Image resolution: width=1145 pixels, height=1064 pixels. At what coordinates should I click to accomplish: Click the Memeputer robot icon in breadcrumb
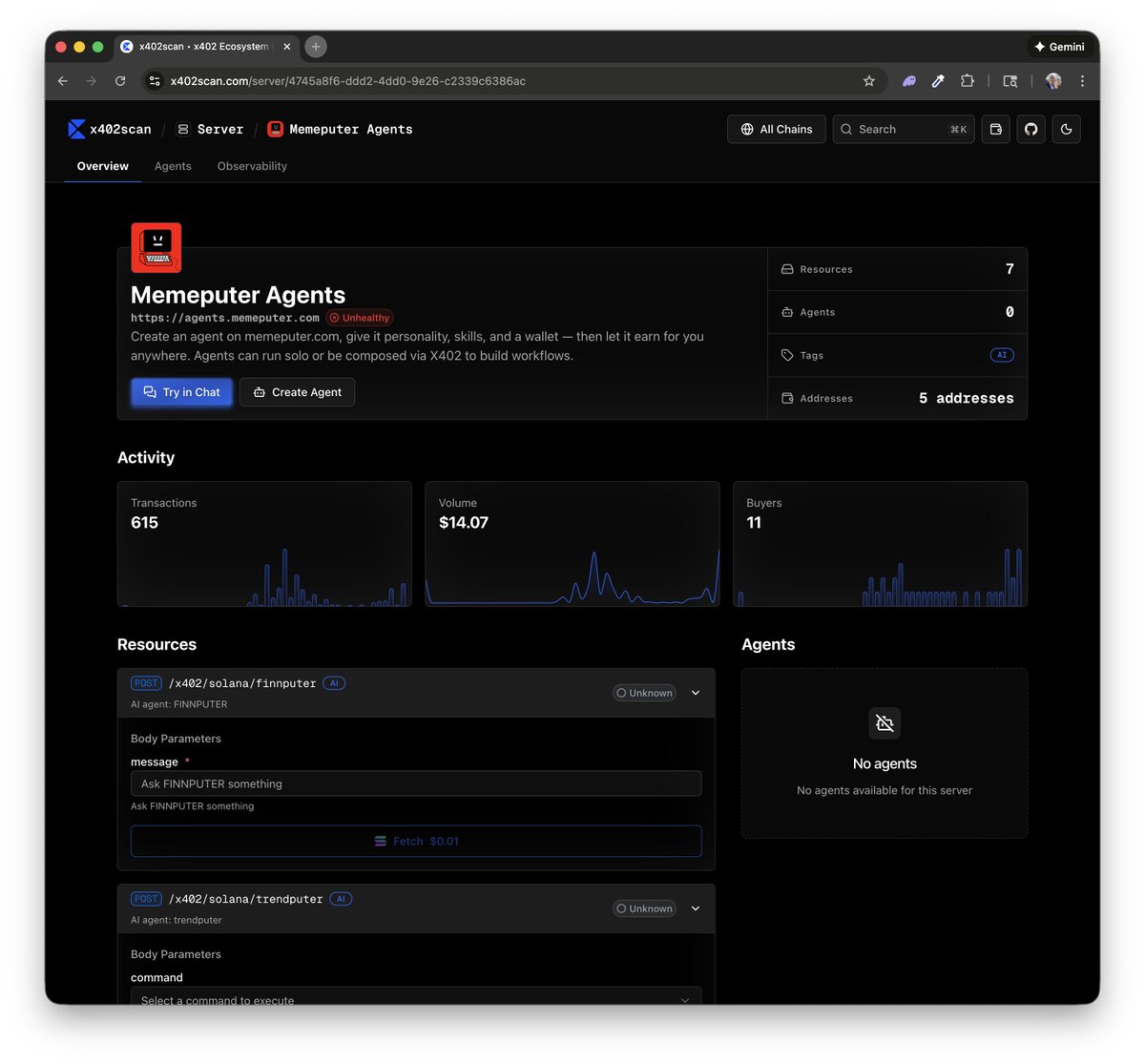pyautogui.click(x=276, y=129)
